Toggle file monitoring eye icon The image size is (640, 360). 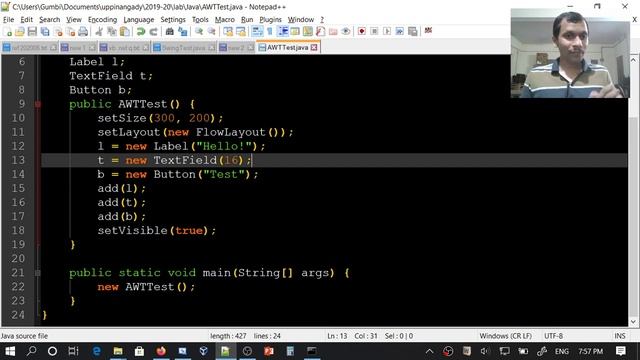click(346, 31)
